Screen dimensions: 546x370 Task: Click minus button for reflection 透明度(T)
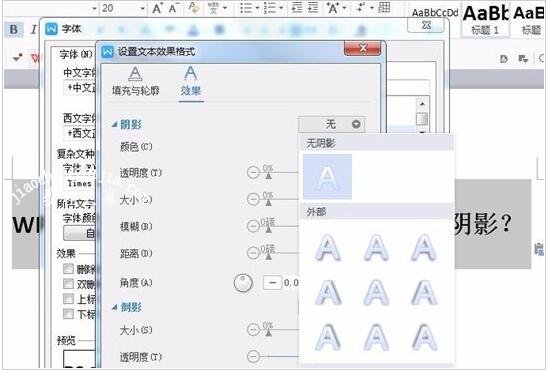tap(253, 356)
